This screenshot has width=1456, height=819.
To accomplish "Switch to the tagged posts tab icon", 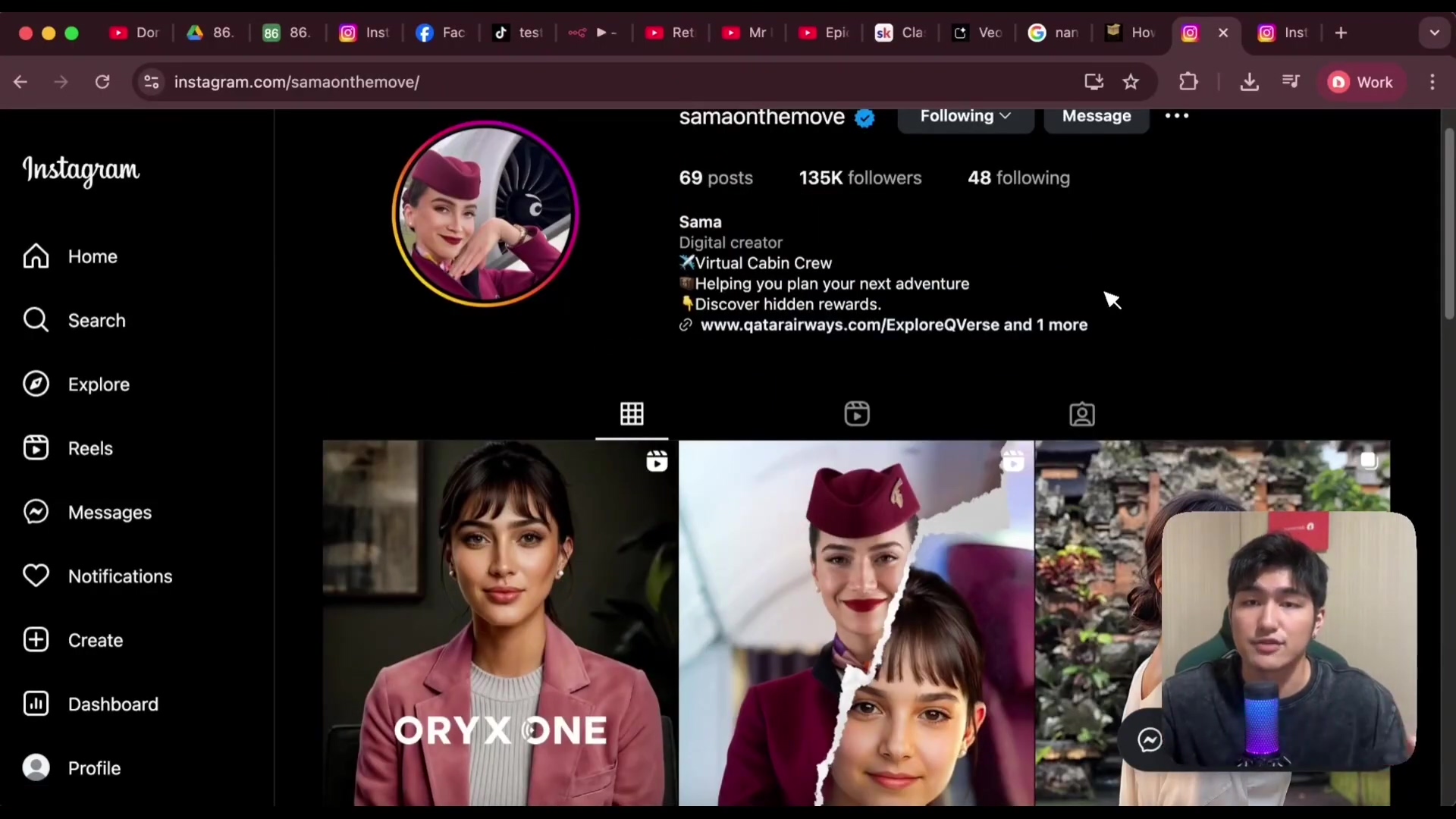I will 1081,414.
